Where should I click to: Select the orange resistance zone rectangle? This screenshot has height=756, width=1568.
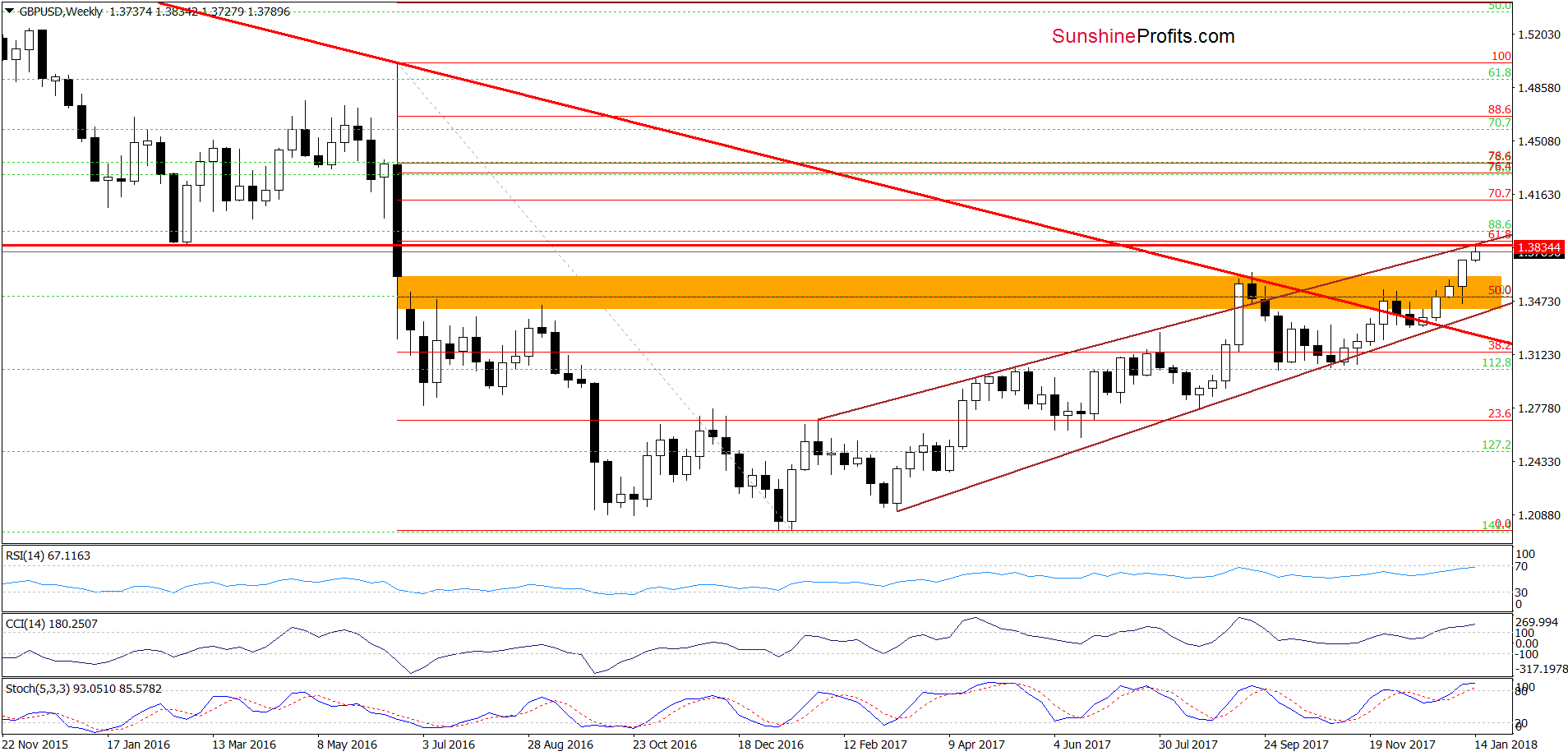949,293
